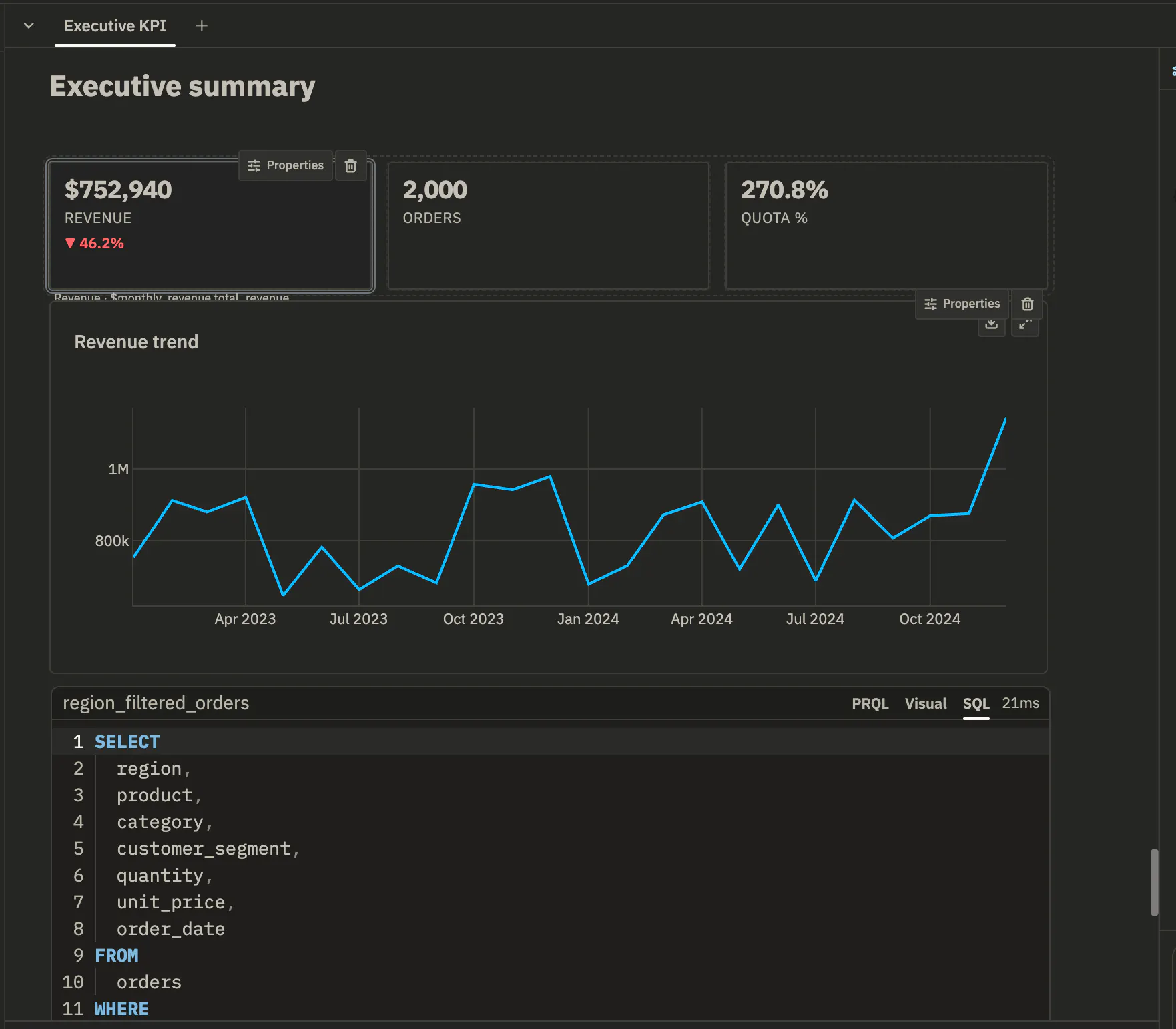Viewport: 1176px width, 1029px height.
Task: Select the SQL query view
Action: click(976, 703)
